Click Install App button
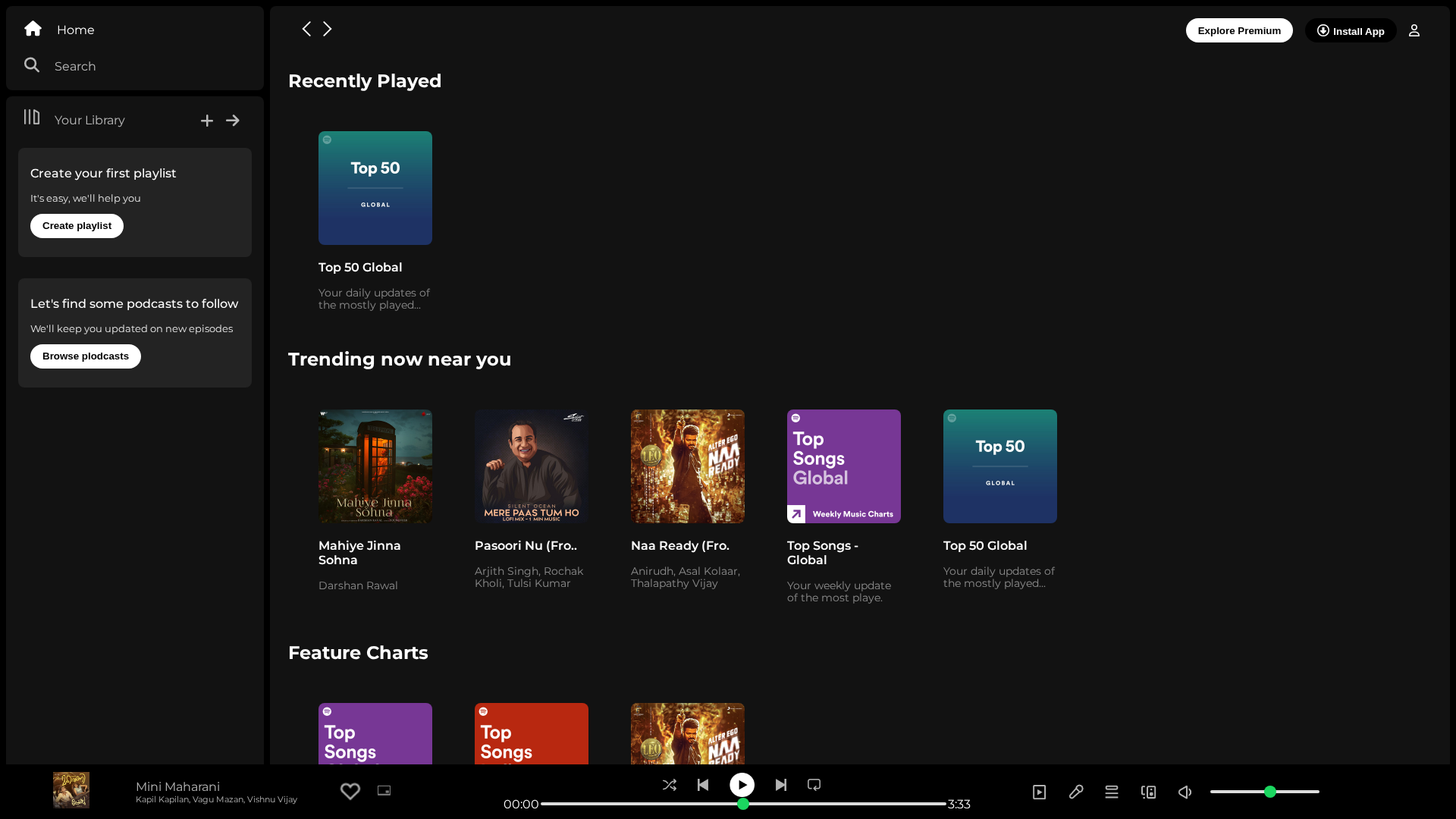The image size is (1456, 819). pyautogui.click(x=1351, y=30)
